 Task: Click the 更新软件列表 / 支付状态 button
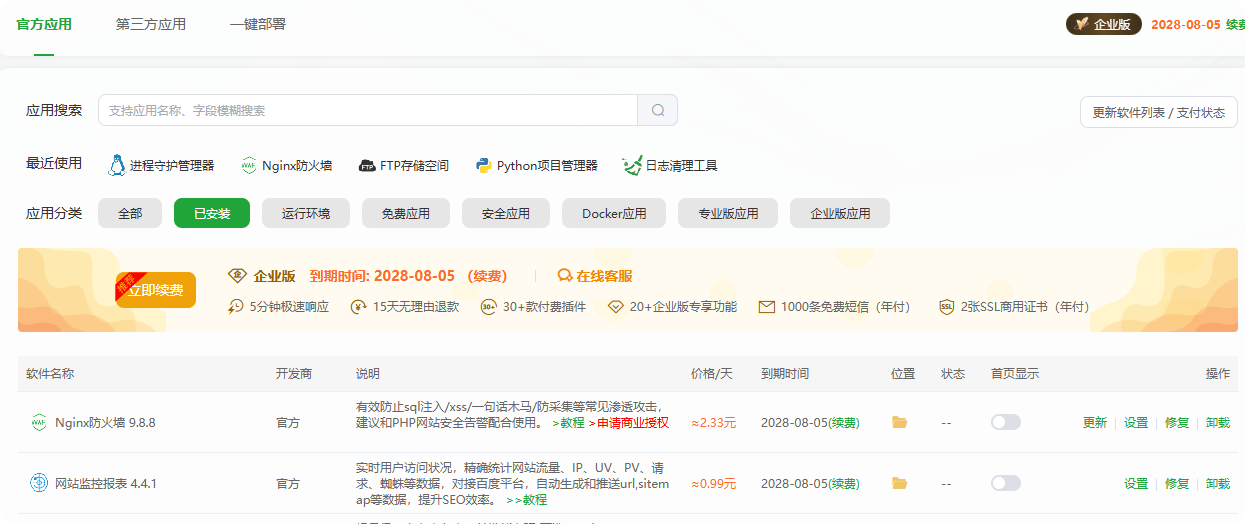coord(1159,112)
